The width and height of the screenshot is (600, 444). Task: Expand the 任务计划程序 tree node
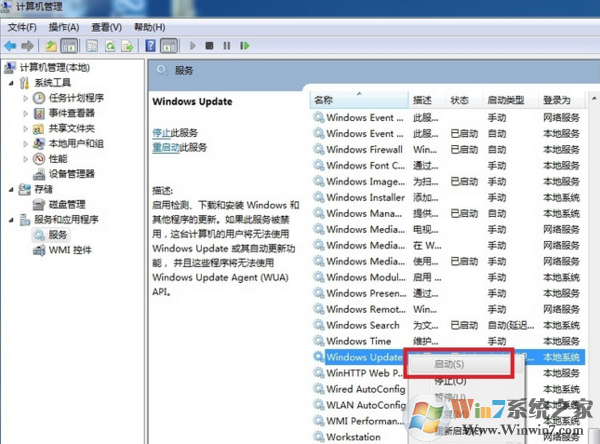click(24, 98)
